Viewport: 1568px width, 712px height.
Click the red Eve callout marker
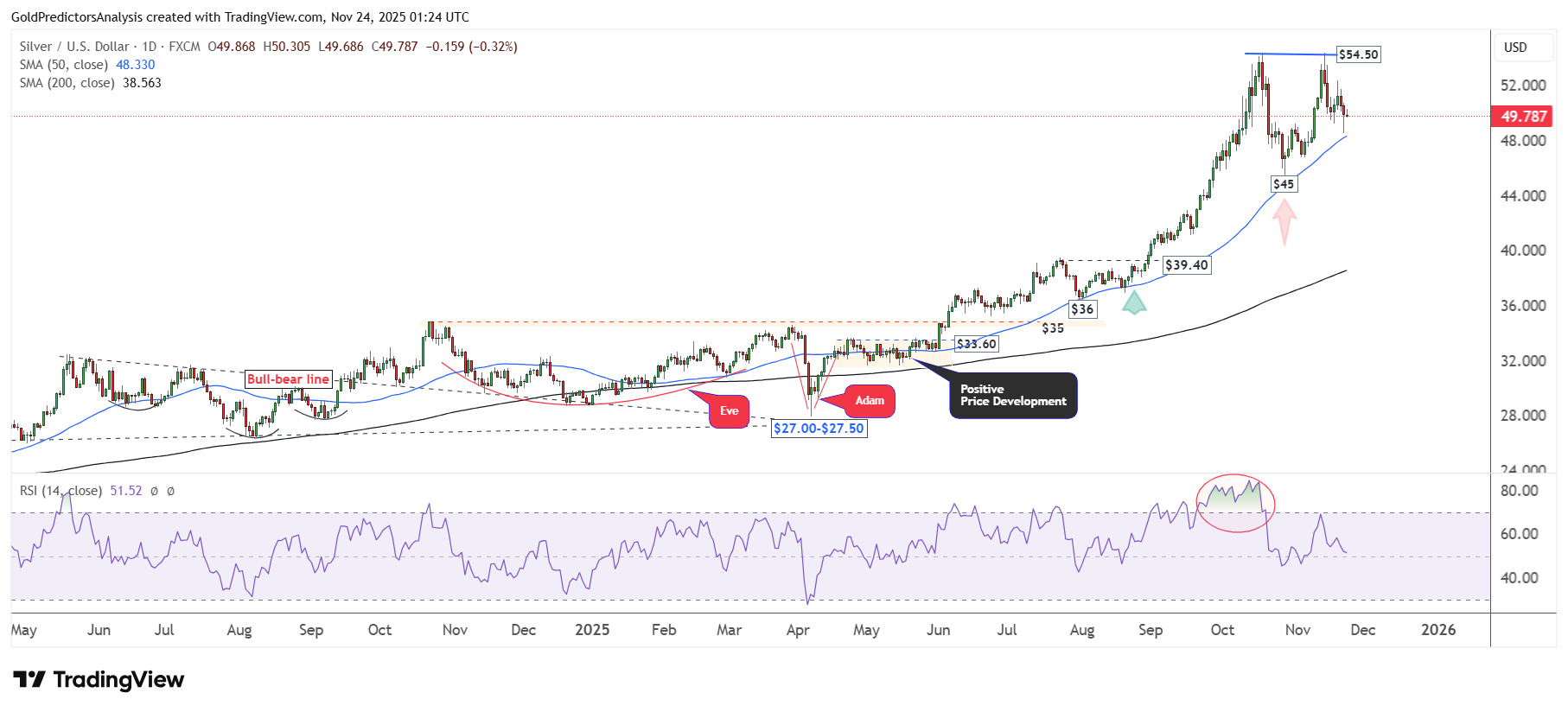click(729, 411)
